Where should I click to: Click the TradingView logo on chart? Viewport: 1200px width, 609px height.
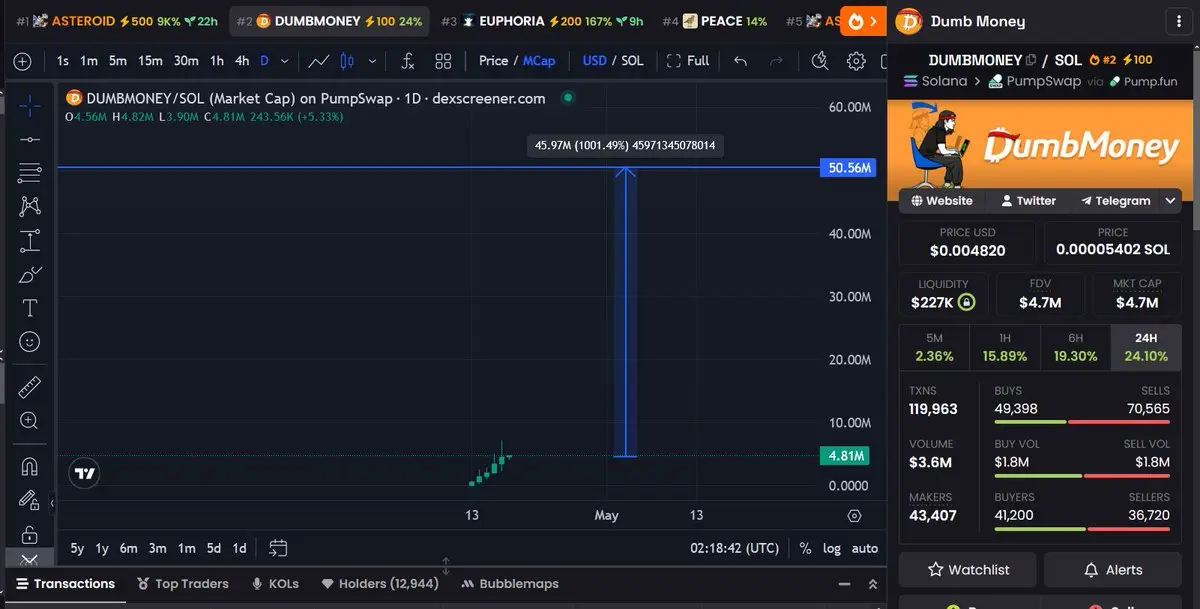coord(86,473)
